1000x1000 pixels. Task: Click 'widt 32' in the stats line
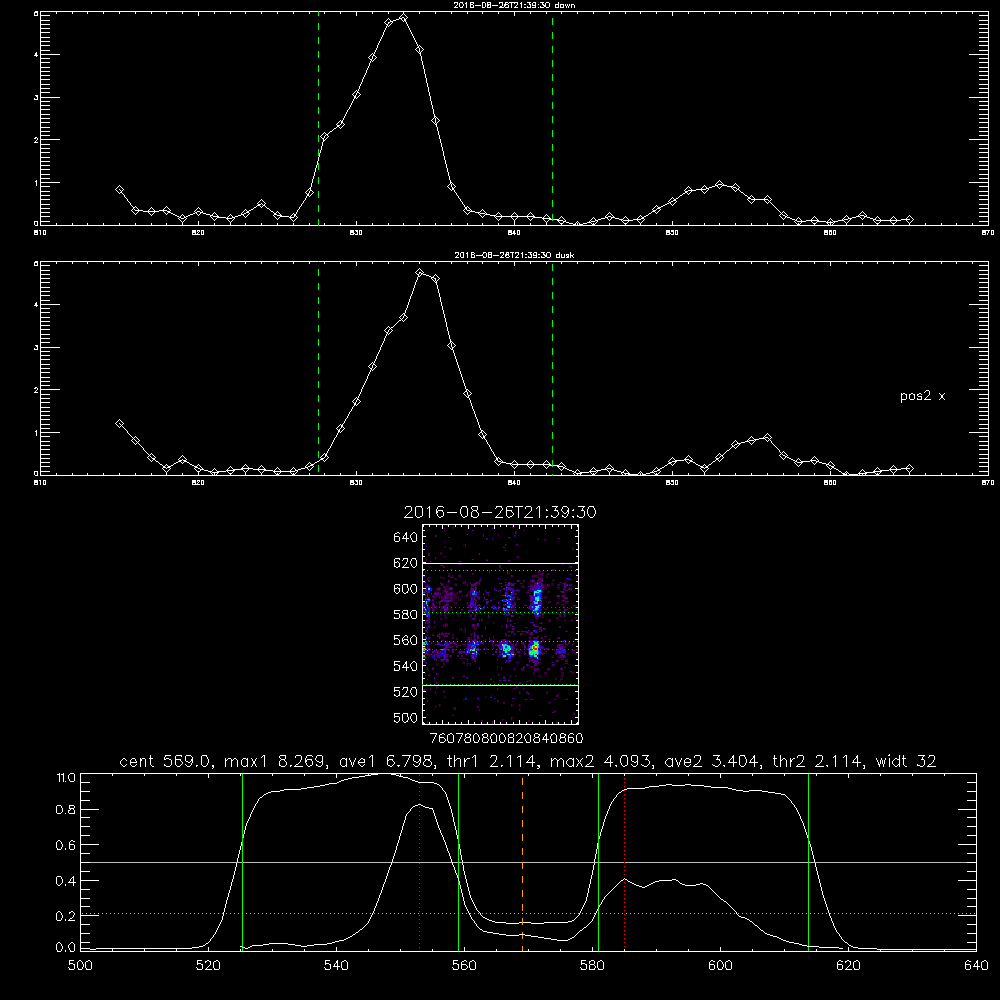pos(906,761)
